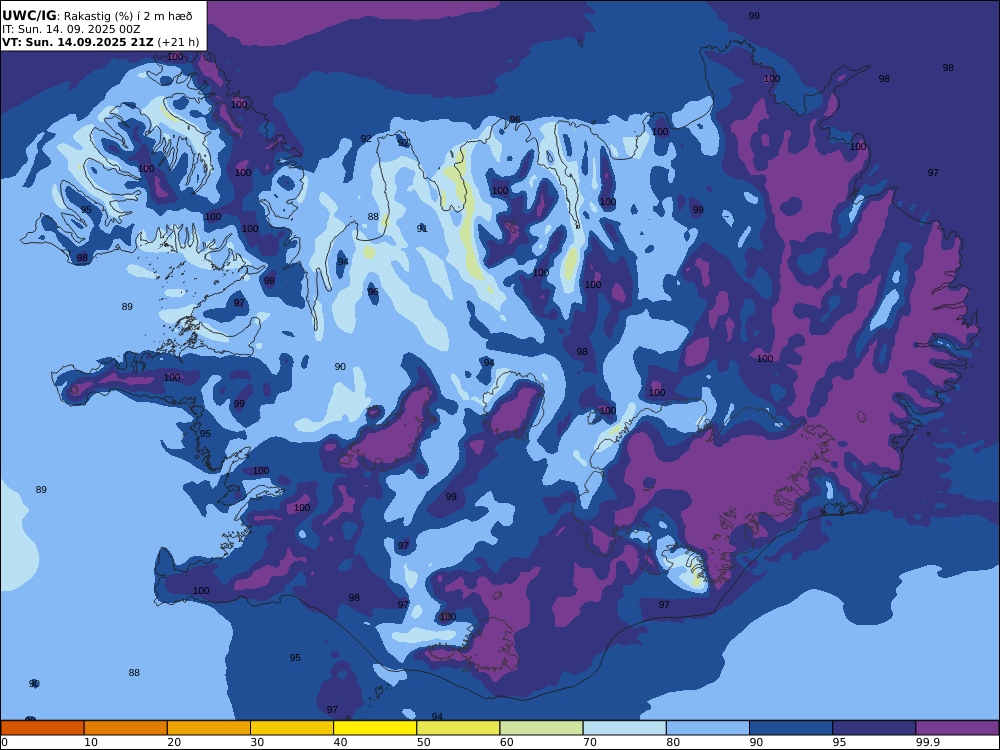Viewport: 1000px width, 750px height.
Task: Click the '40' legend scale label
Action: click(341, 742)
